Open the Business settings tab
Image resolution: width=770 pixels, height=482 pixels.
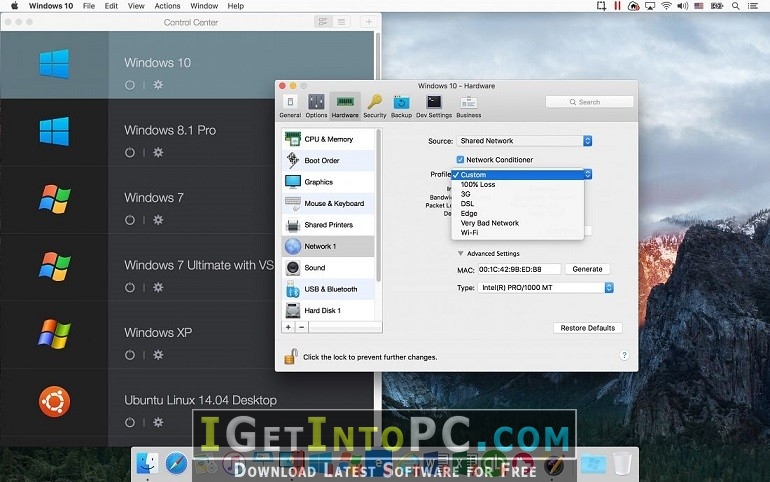[468, 107]
